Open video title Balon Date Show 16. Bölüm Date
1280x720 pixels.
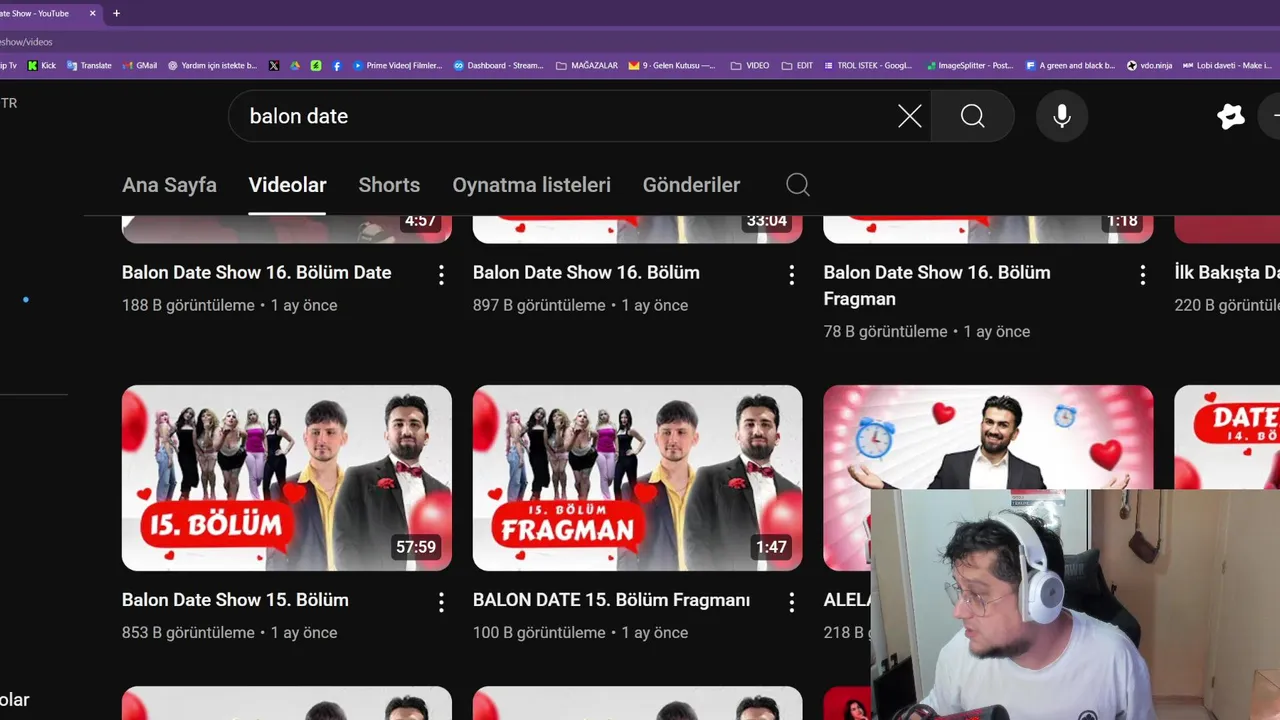point(256,272)
